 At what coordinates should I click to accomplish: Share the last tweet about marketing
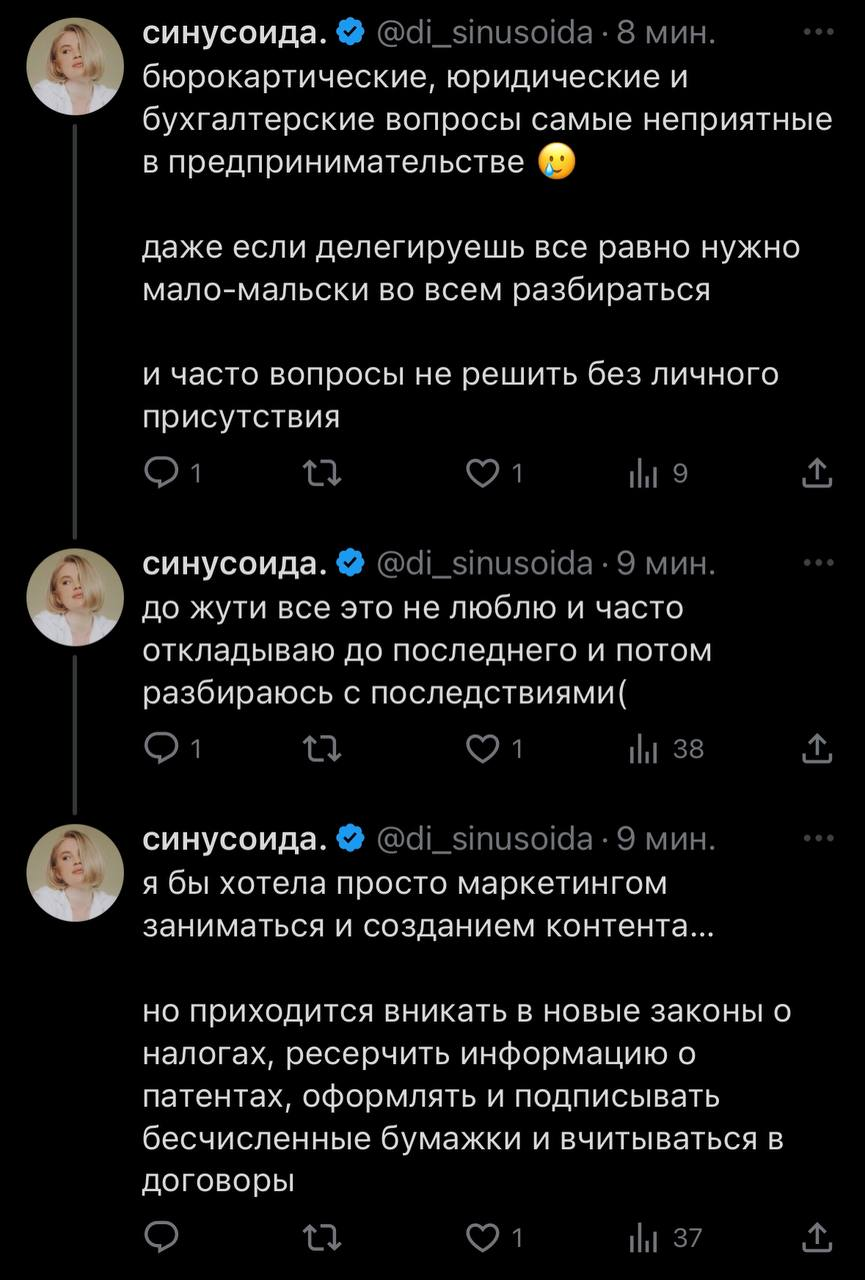tap(817, 1238)
